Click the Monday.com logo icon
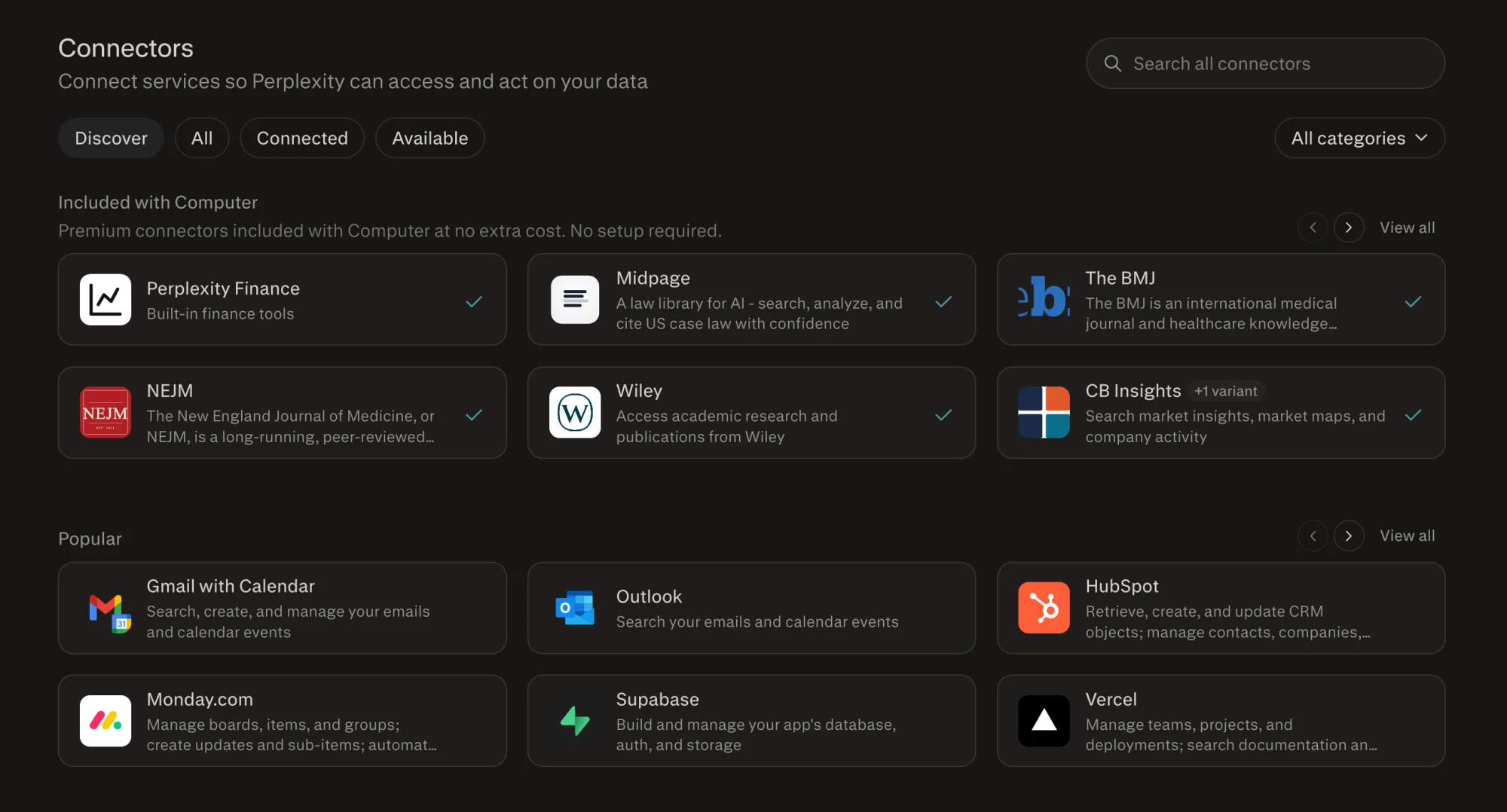 click(105, 721)
